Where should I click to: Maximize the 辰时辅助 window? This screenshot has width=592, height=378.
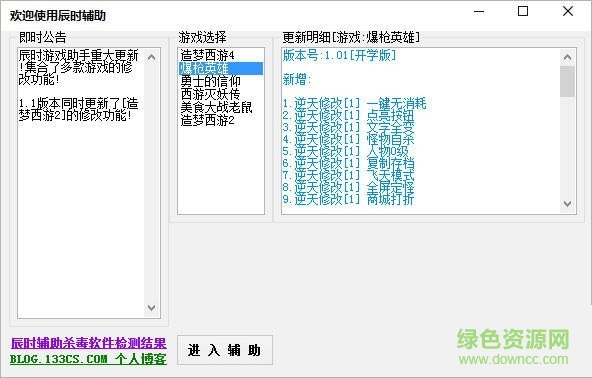pyautogui.click(x=523, y=12)
